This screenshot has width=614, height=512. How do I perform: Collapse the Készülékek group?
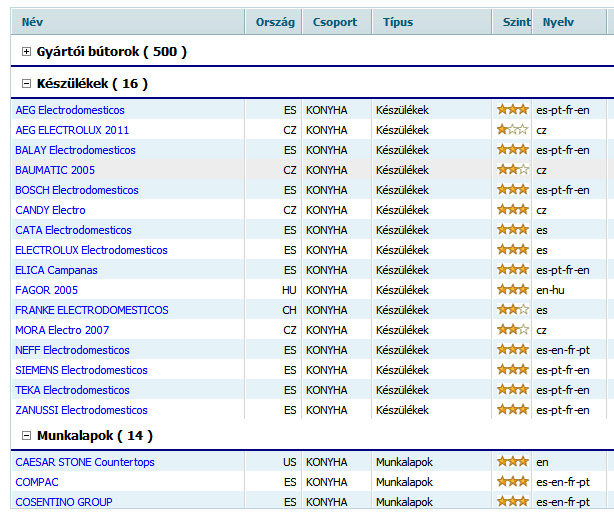point(26,83)
